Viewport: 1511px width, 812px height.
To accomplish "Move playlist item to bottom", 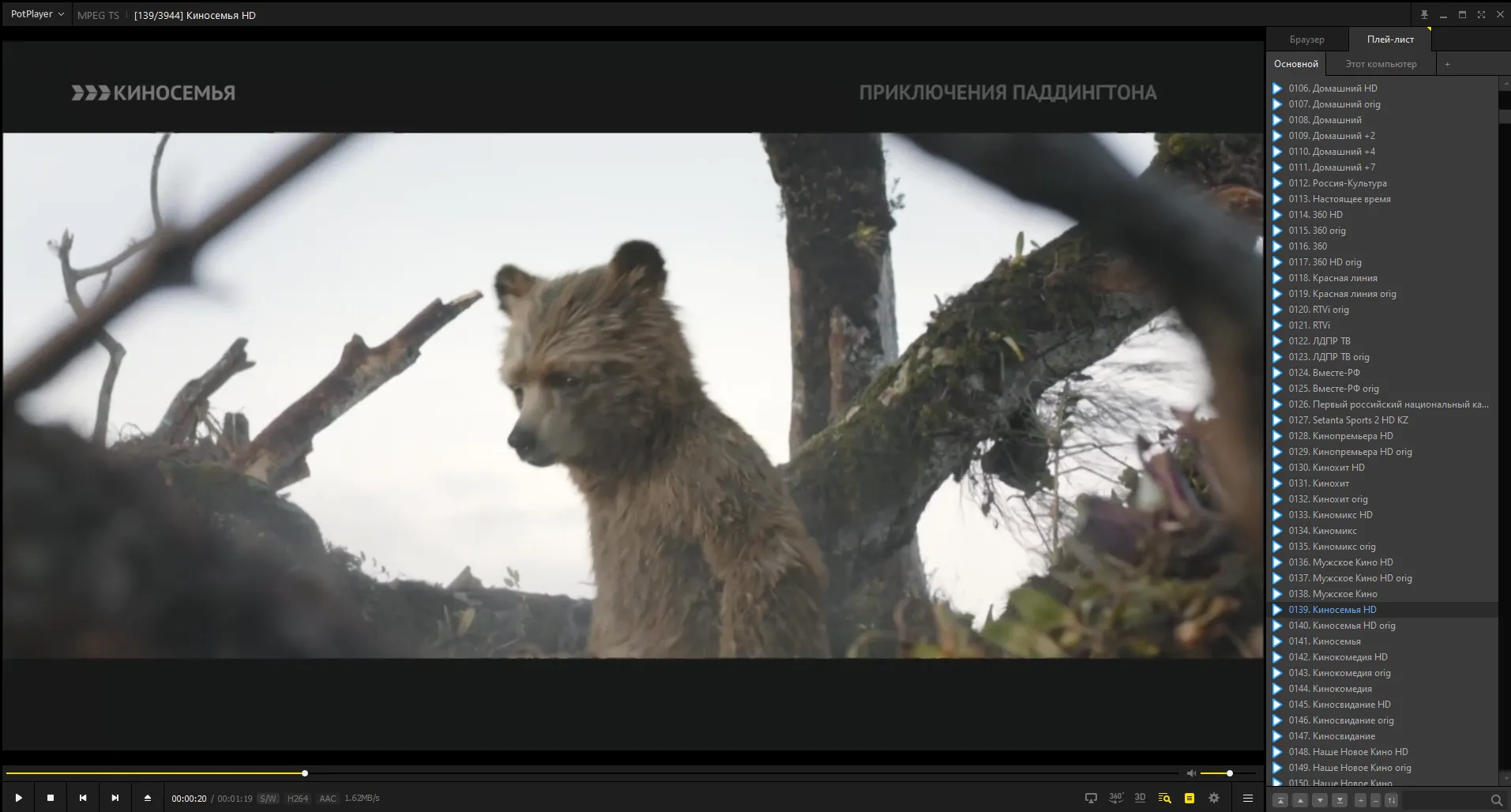I will point(1340,800).
